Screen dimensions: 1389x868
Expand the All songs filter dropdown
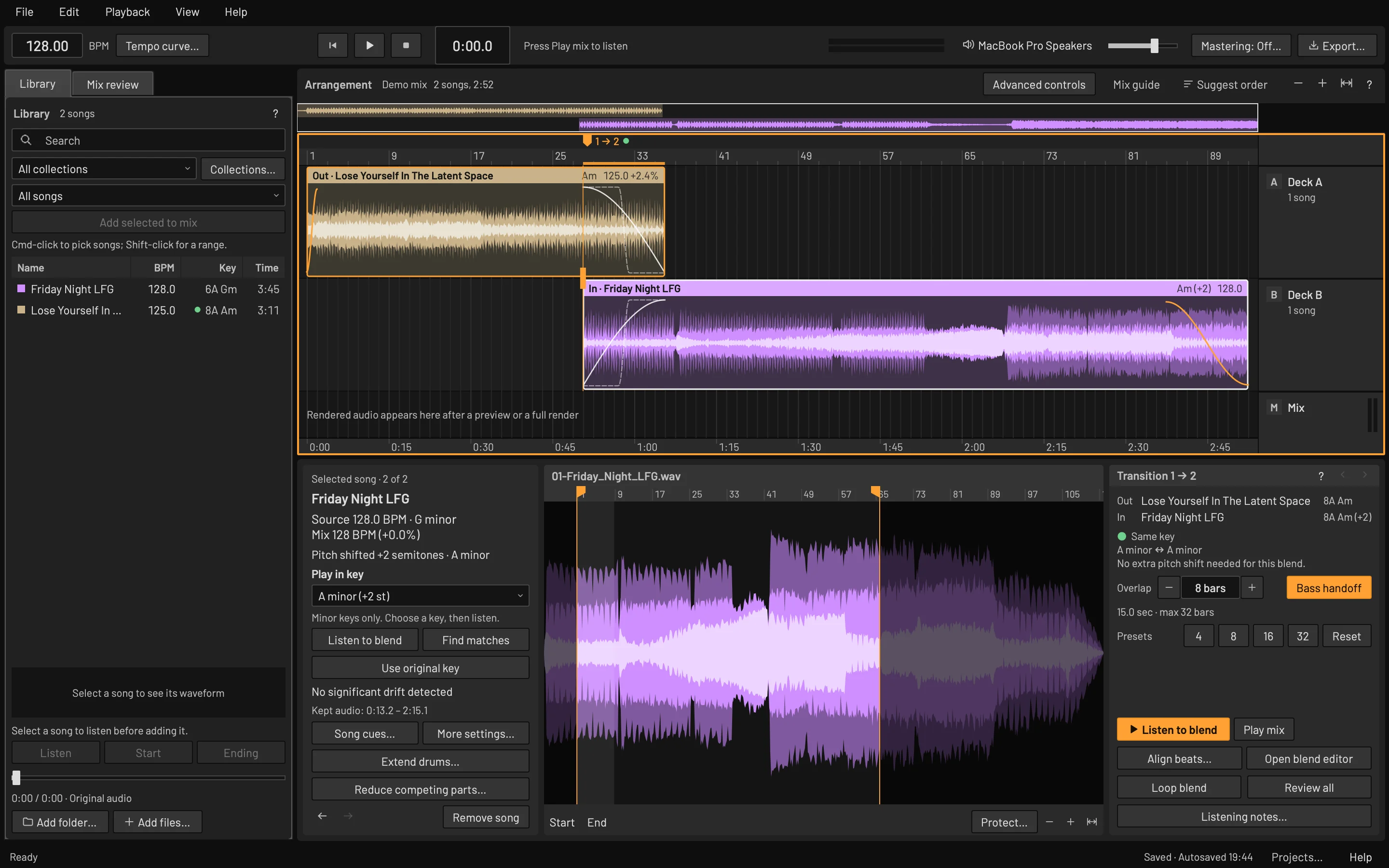(148, 196)
